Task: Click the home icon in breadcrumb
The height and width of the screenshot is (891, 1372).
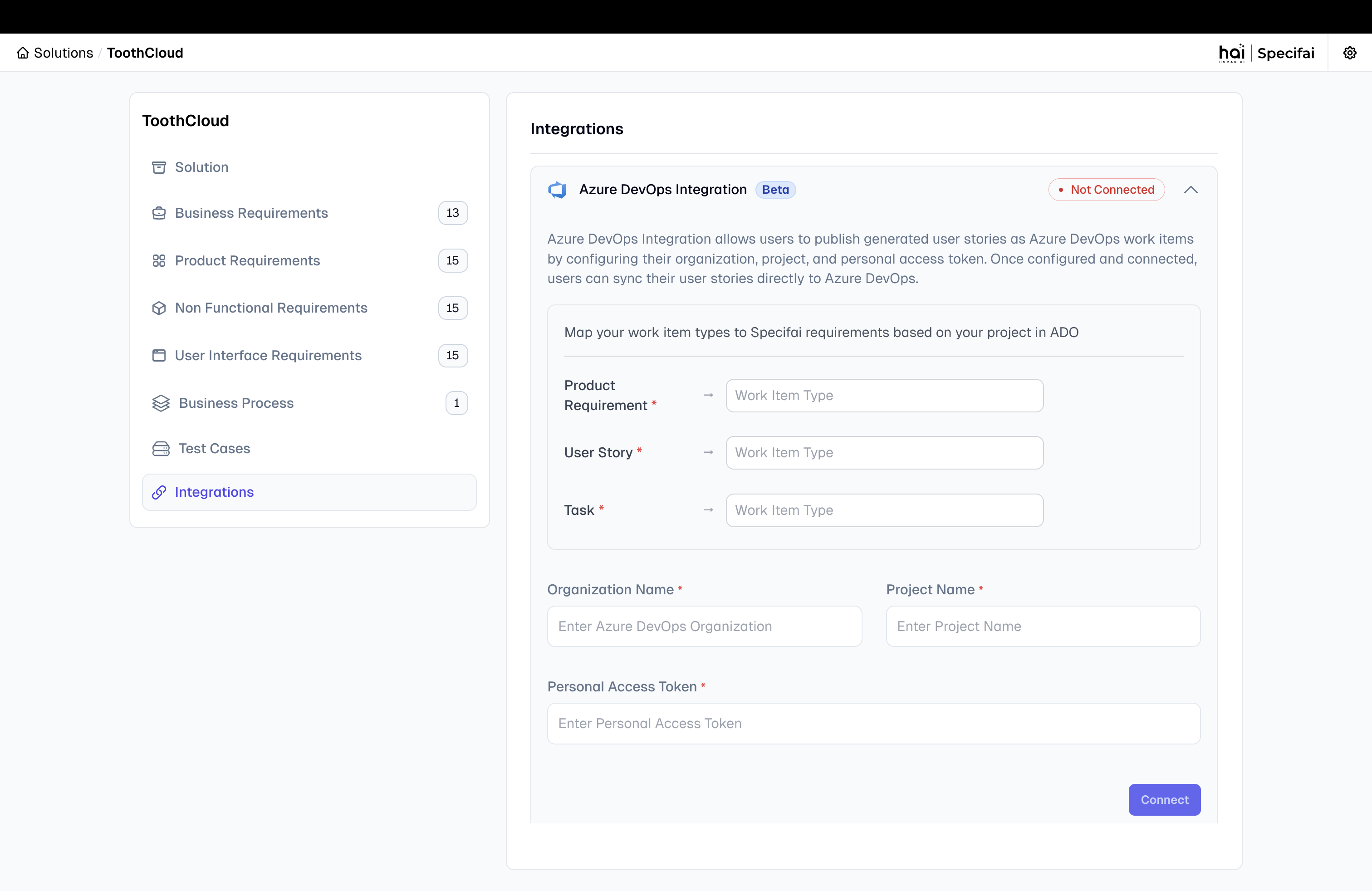Action: click(23, 53)
